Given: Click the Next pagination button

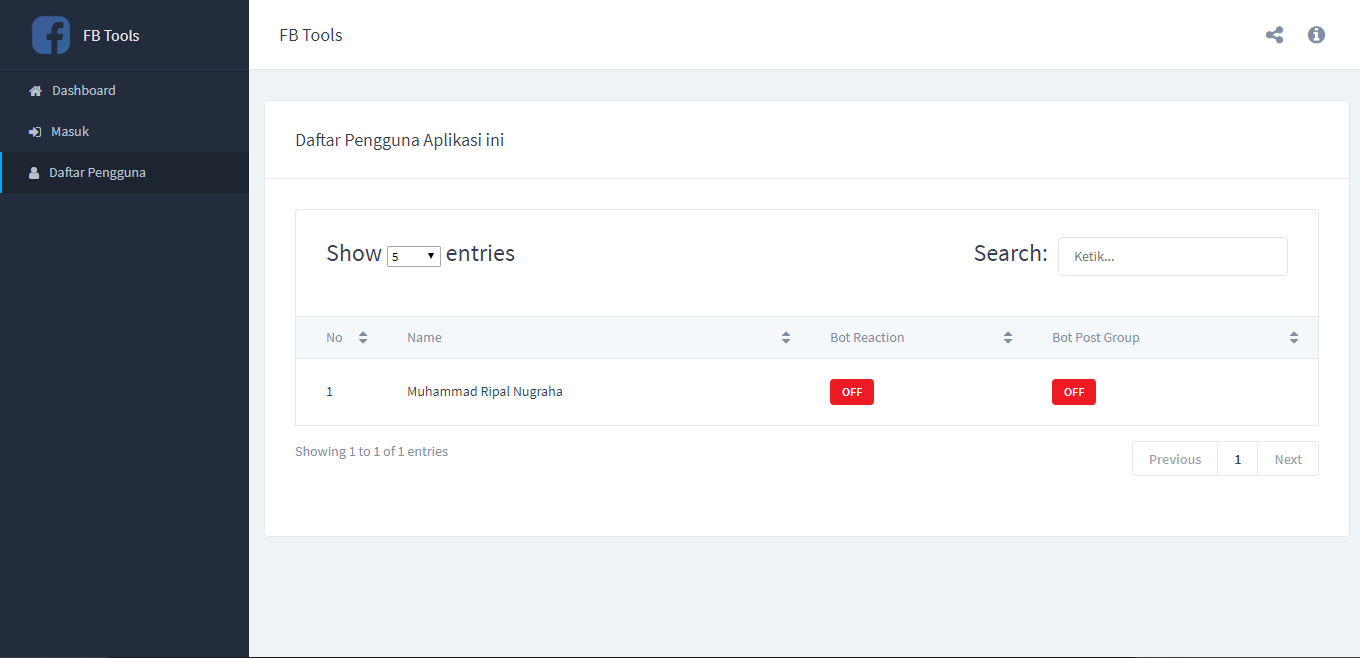Looking at the screenshot, I should tap(1287, 458).
